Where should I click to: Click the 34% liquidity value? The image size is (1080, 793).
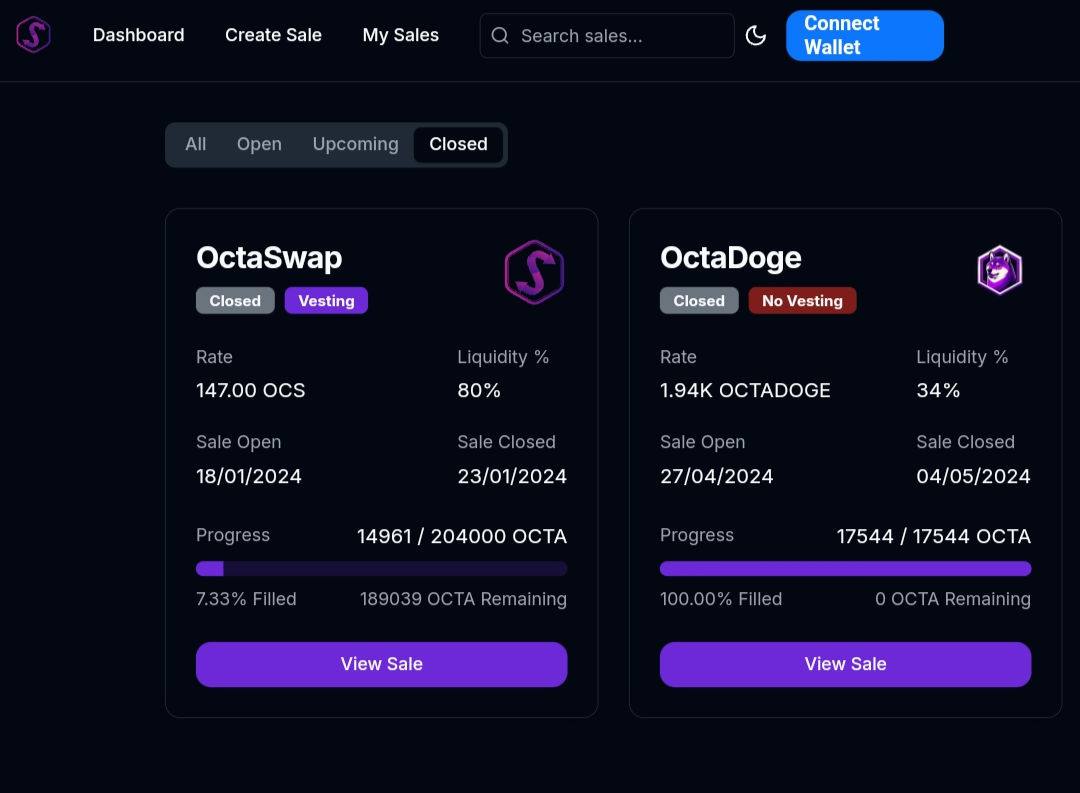tap(938, 391)
